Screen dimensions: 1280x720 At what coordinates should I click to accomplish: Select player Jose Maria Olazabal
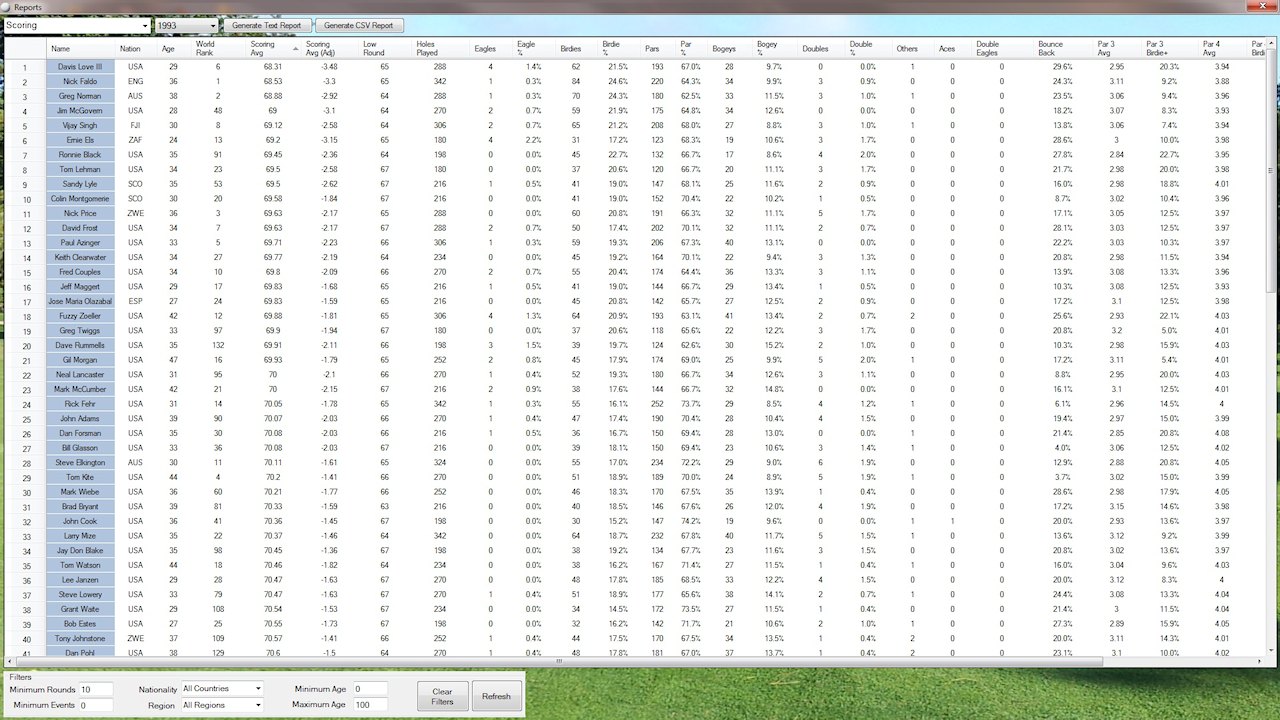tap(81, 301)
